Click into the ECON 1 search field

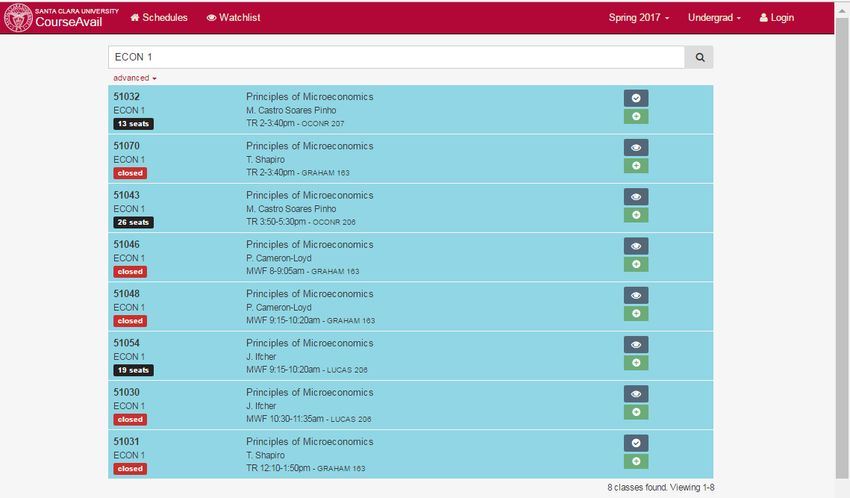click(x=396, y=57)
